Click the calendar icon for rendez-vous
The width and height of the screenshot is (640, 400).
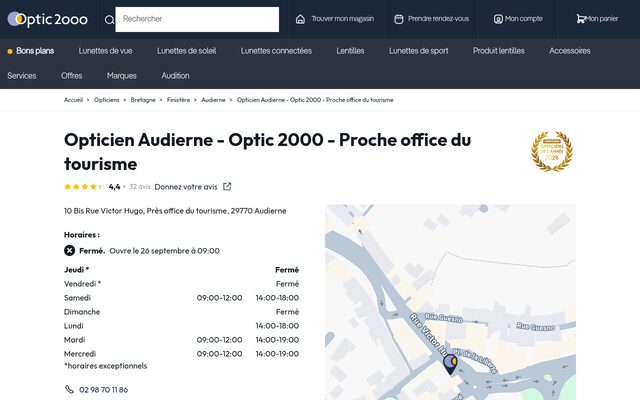[x=399, y=19]
